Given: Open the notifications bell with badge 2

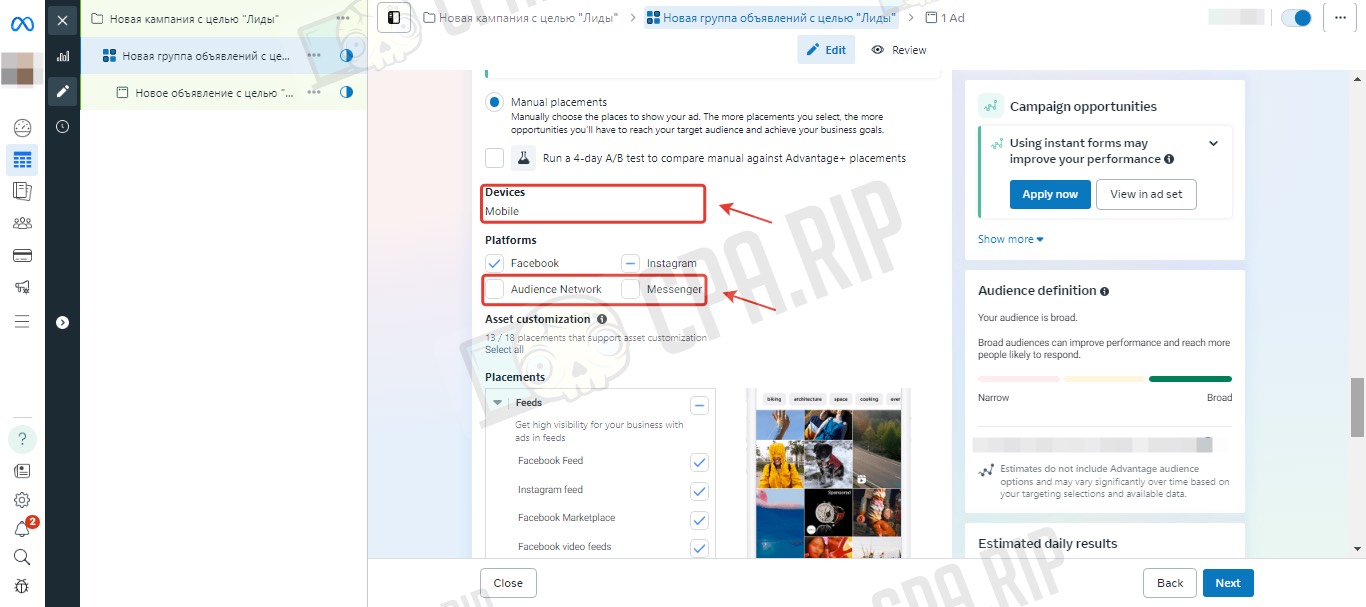Looking at the screenshot, I should [x=22, y=529].
